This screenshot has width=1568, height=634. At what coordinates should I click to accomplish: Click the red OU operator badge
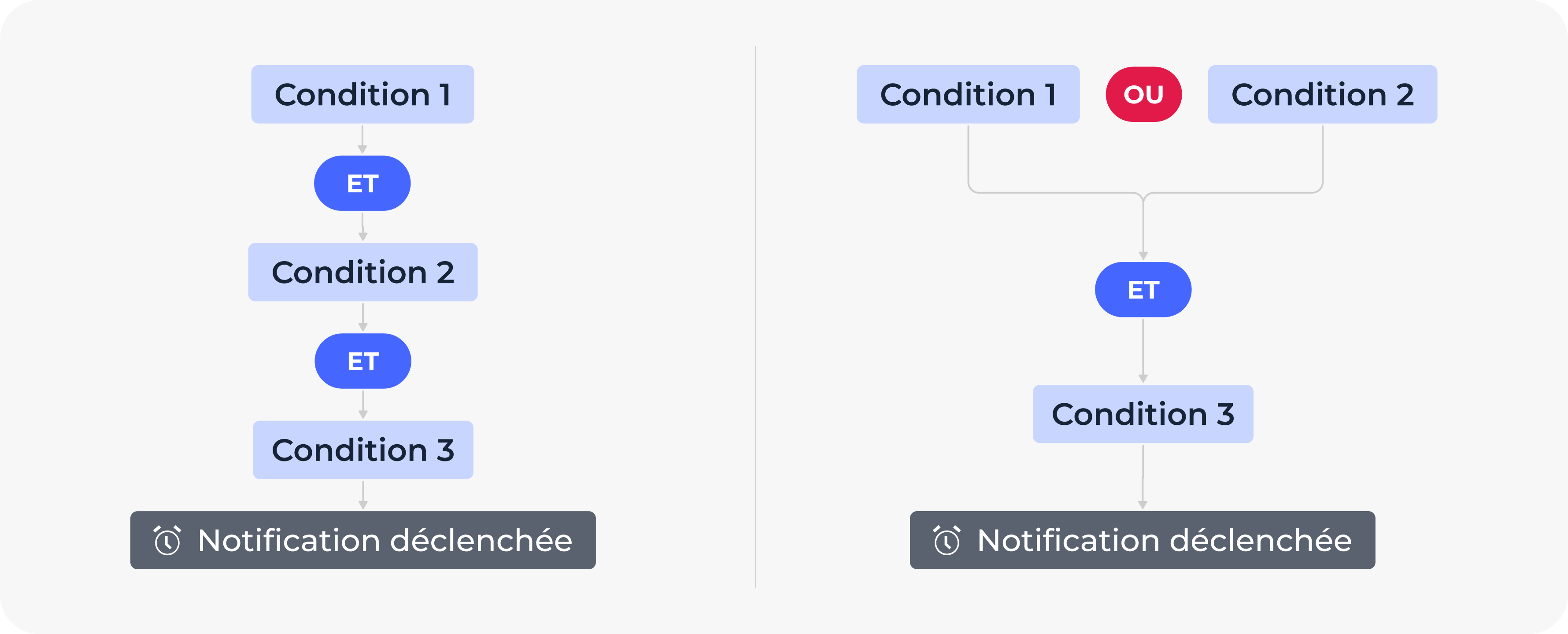(1143, 94)
